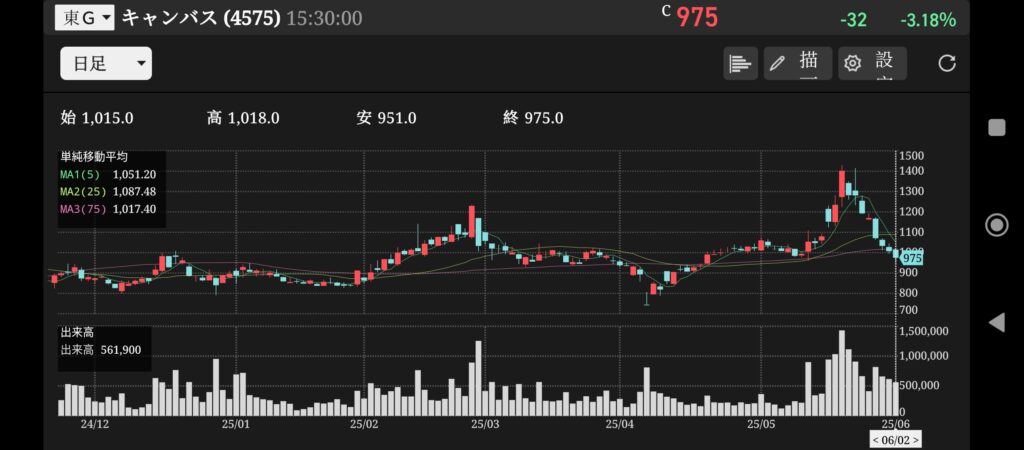The height and width of the screenshot is (450, 1024).
Task: Click the MA2(25) 1,087.48 legend entry
Action: click(108, 191)
